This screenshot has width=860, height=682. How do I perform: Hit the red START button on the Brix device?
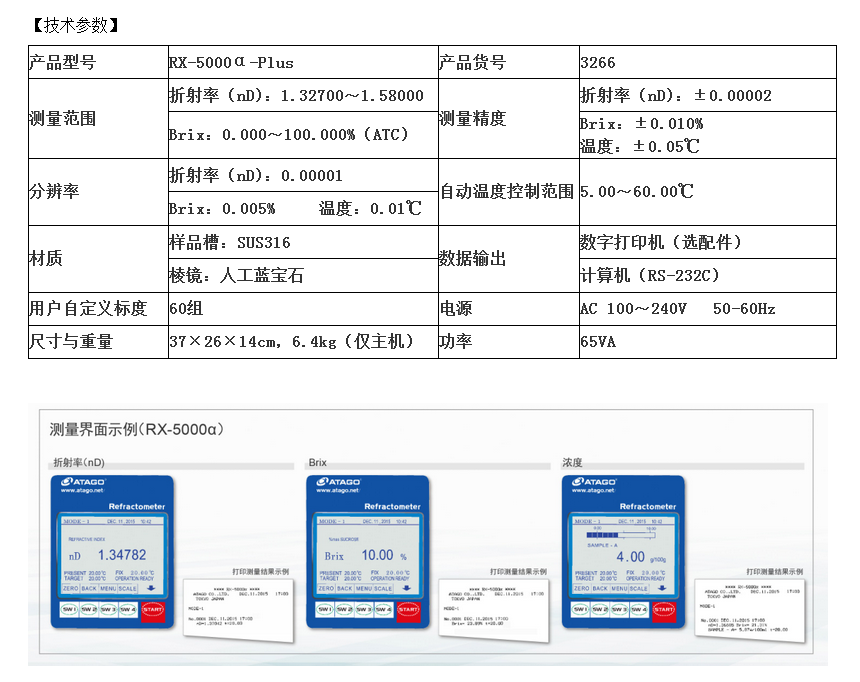tap(408, 610)
